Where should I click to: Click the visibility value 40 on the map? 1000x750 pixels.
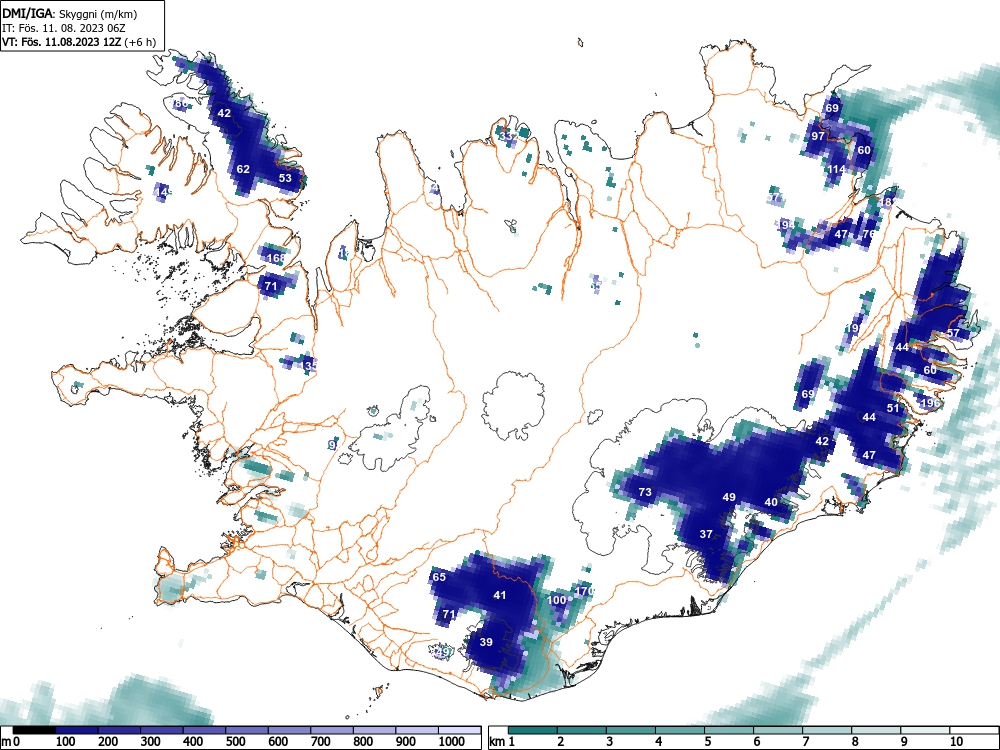(x=771, y=503)
